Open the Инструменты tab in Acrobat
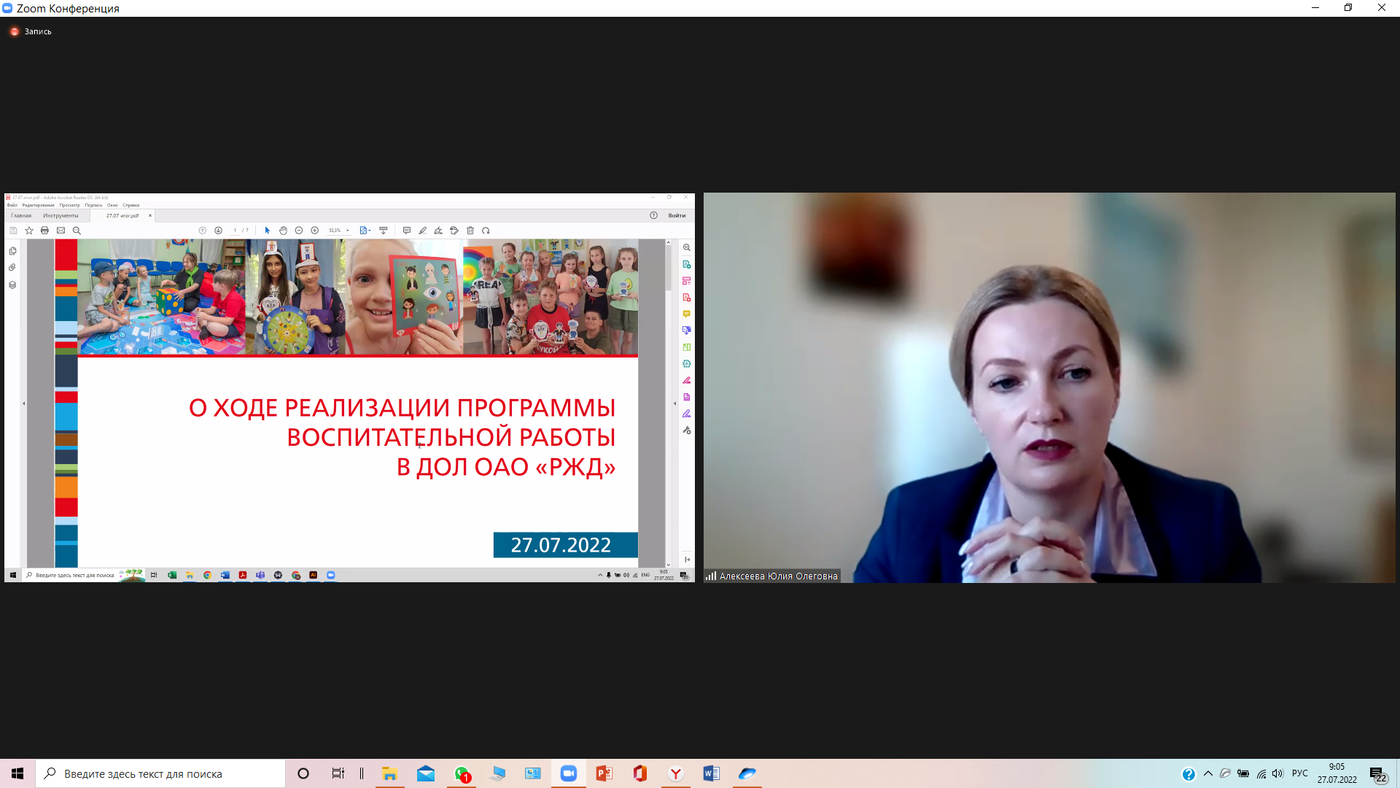Image resolution: width=1400 pixels, height=788 pixels. pos(60,215)
